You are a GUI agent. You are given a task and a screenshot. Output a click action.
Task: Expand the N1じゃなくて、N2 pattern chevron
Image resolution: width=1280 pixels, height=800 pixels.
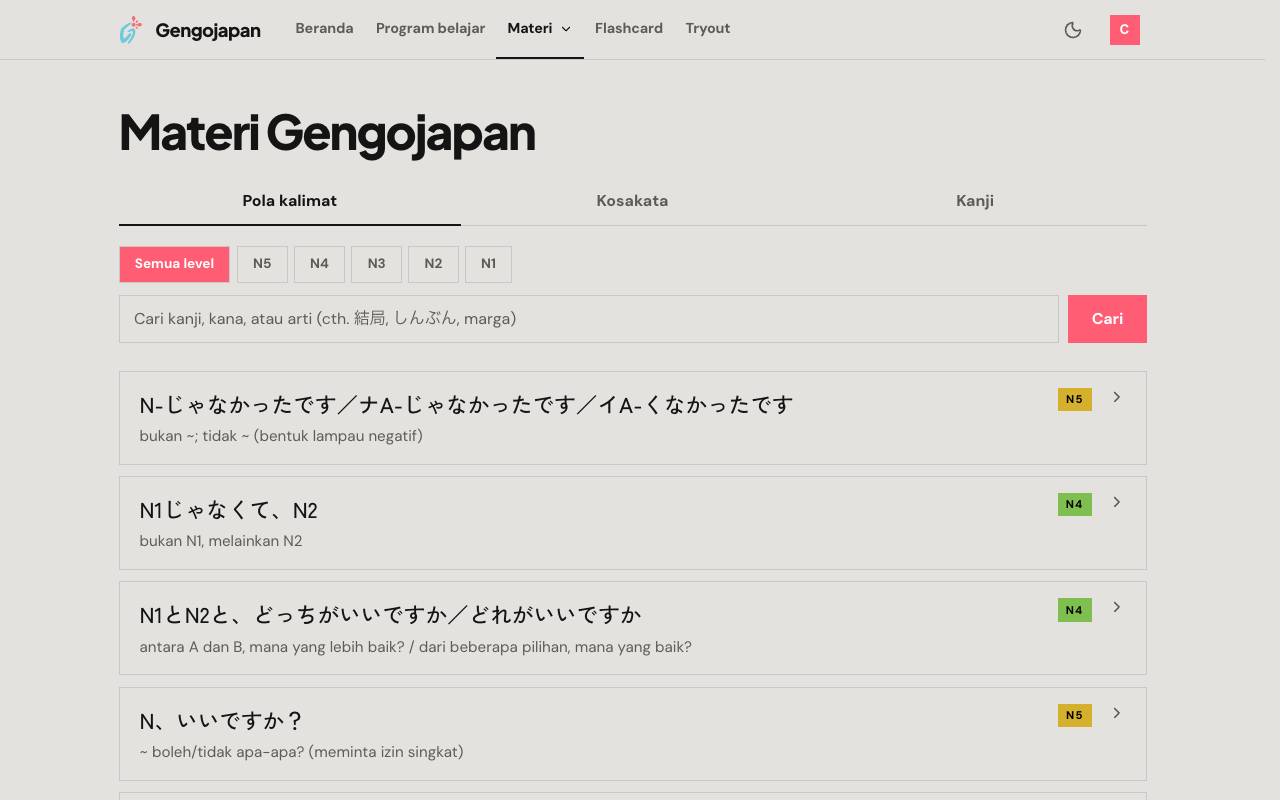pos(1117,502)
